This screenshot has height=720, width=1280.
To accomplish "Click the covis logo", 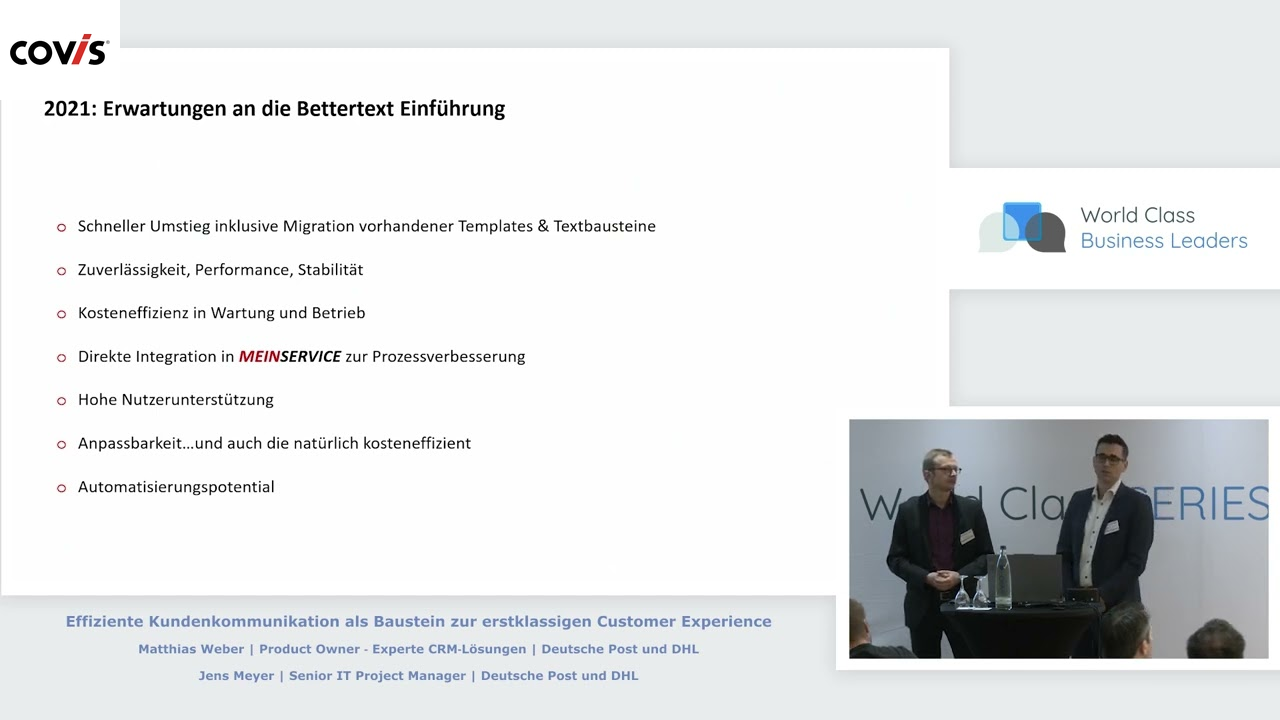I will (58, 50).
